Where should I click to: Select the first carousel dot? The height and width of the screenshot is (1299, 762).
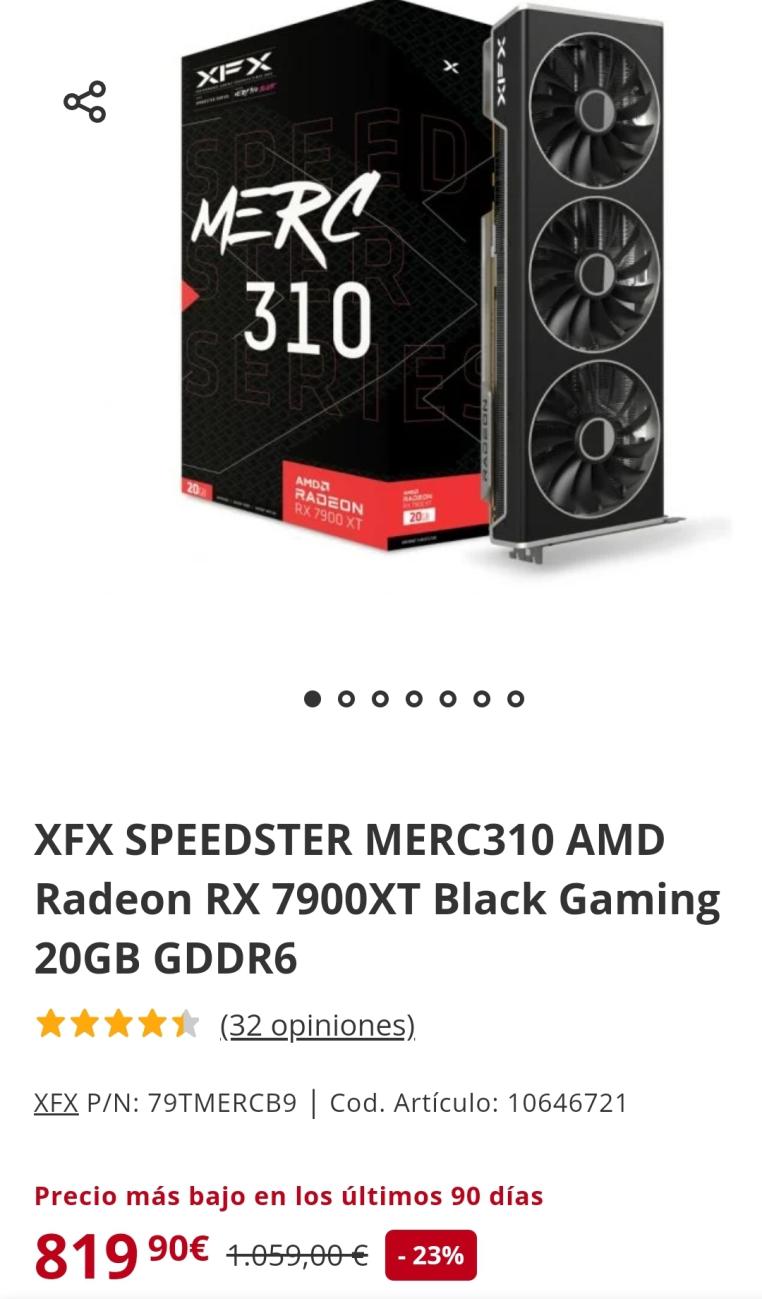(312, 699)
